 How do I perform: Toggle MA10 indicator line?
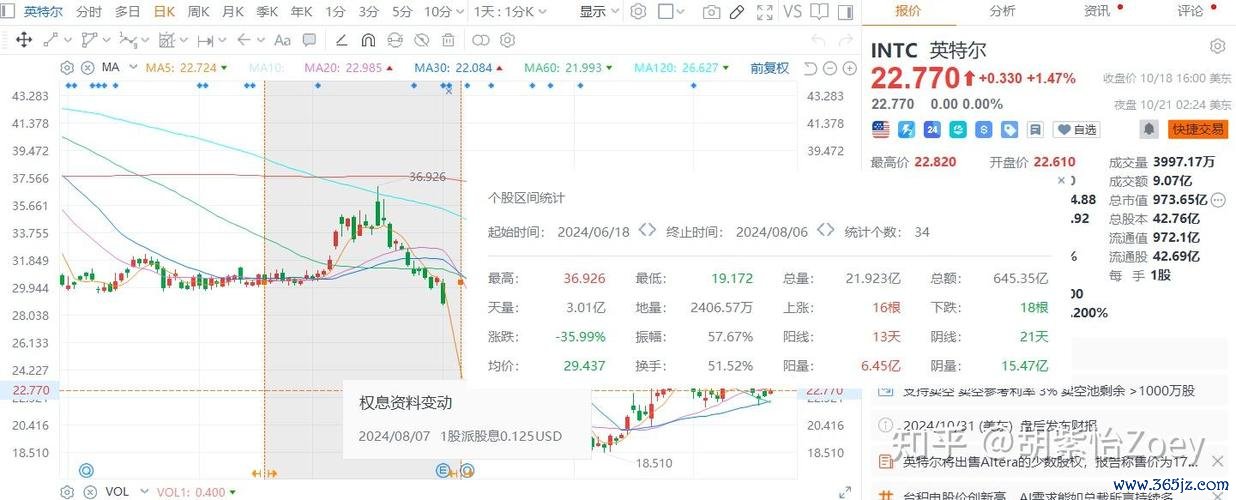click(x=266, y=67)
